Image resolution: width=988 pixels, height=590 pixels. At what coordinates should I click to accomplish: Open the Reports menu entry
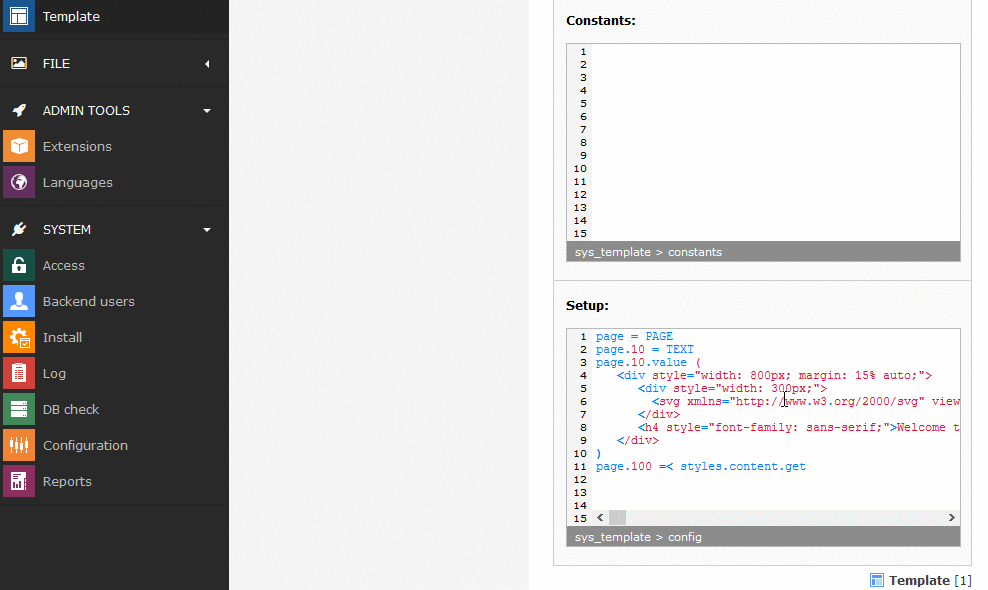pos(67,481)
